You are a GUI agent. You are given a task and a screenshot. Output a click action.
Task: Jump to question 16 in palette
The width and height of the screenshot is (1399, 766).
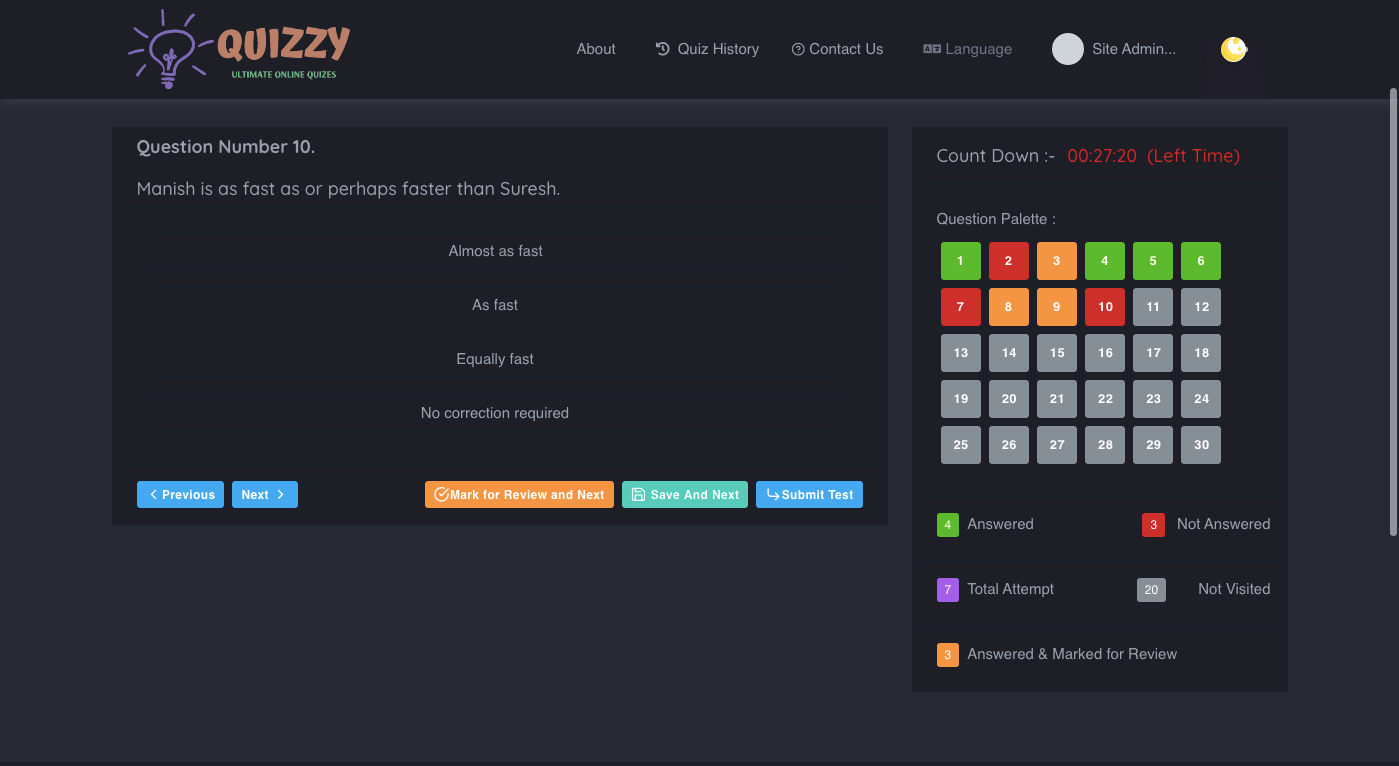pos(1105,353)
